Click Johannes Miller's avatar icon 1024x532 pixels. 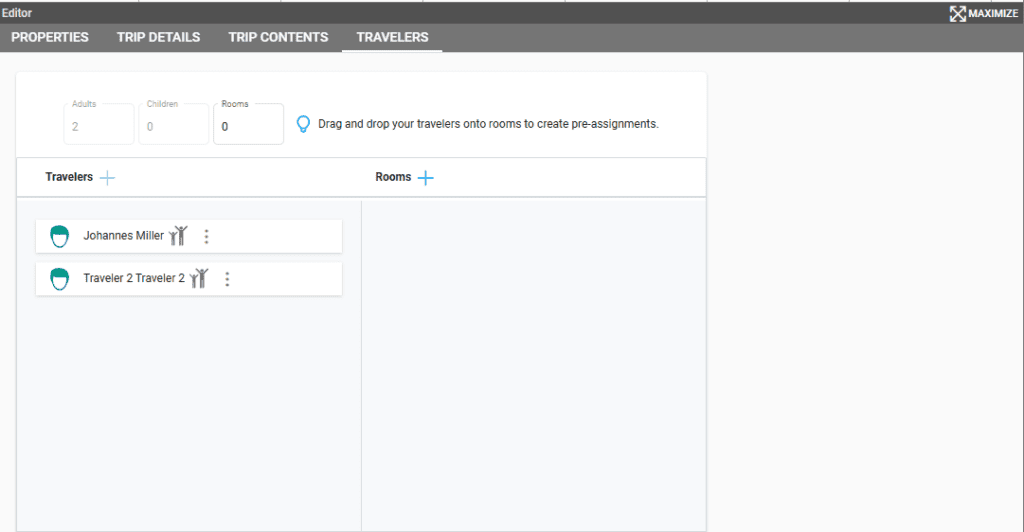[x=60, y=237]
